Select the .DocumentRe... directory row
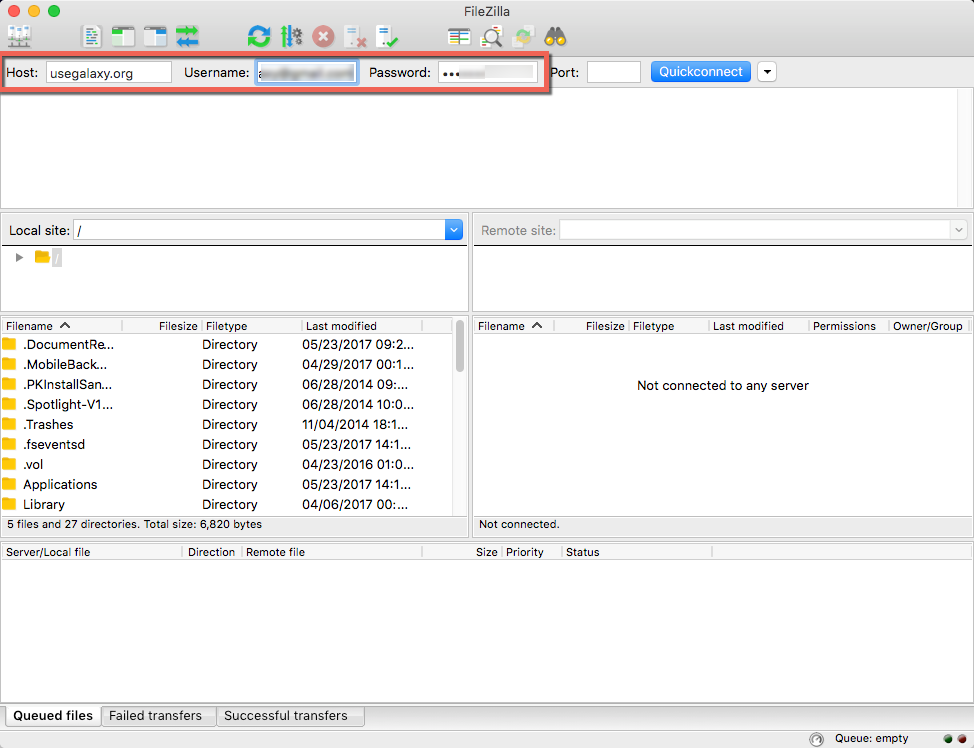This screenshot has height=748, width=974. 227,344
